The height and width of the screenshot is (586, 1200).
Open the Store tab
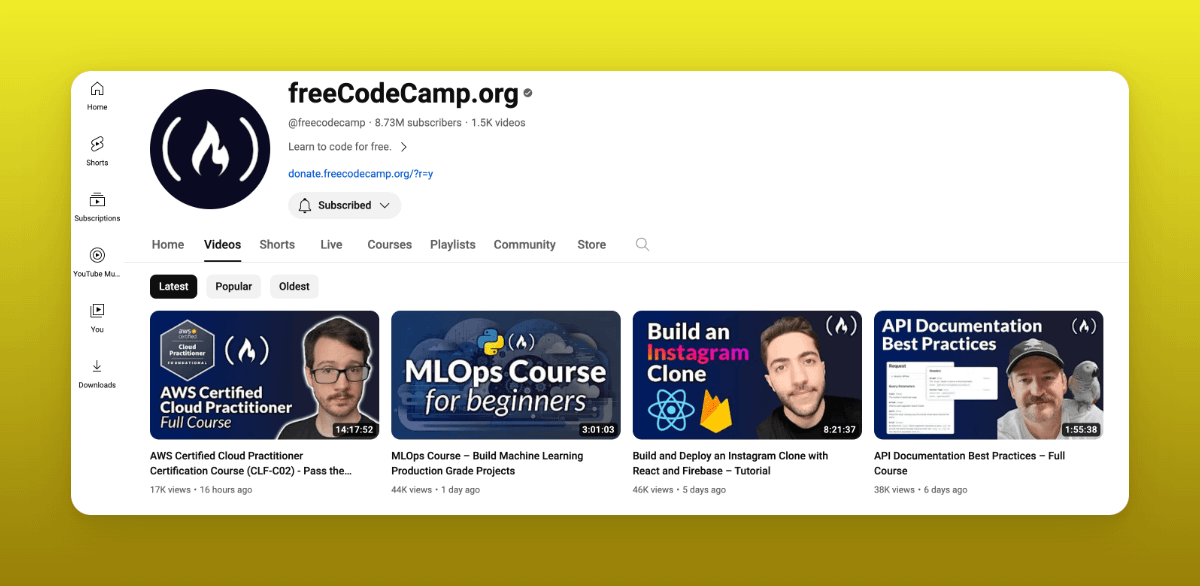click(x=591, y=244)
